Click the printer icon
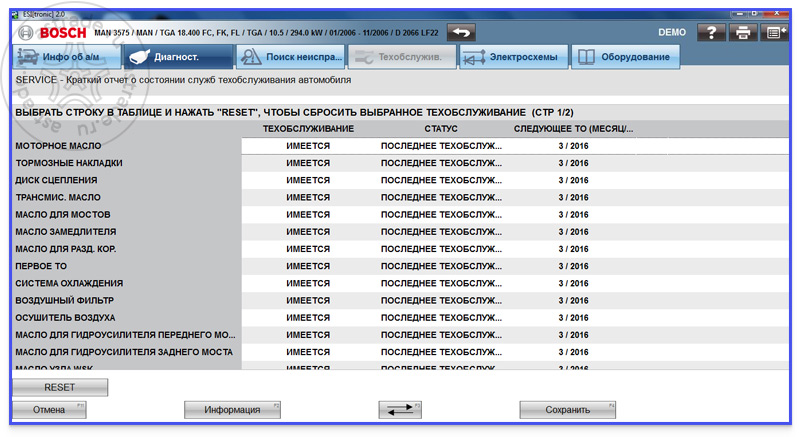 [743, 33]
